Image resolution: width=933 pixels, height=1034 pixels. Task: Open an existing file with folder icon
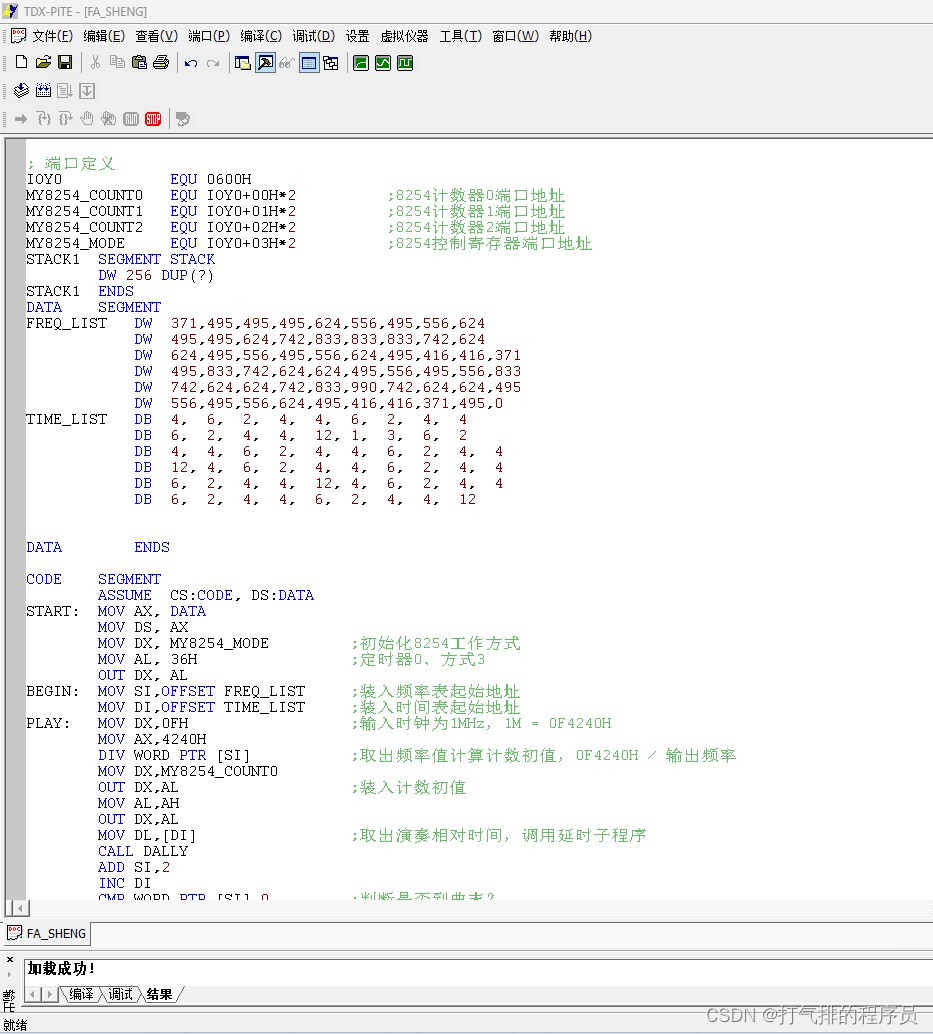point(43,62)
